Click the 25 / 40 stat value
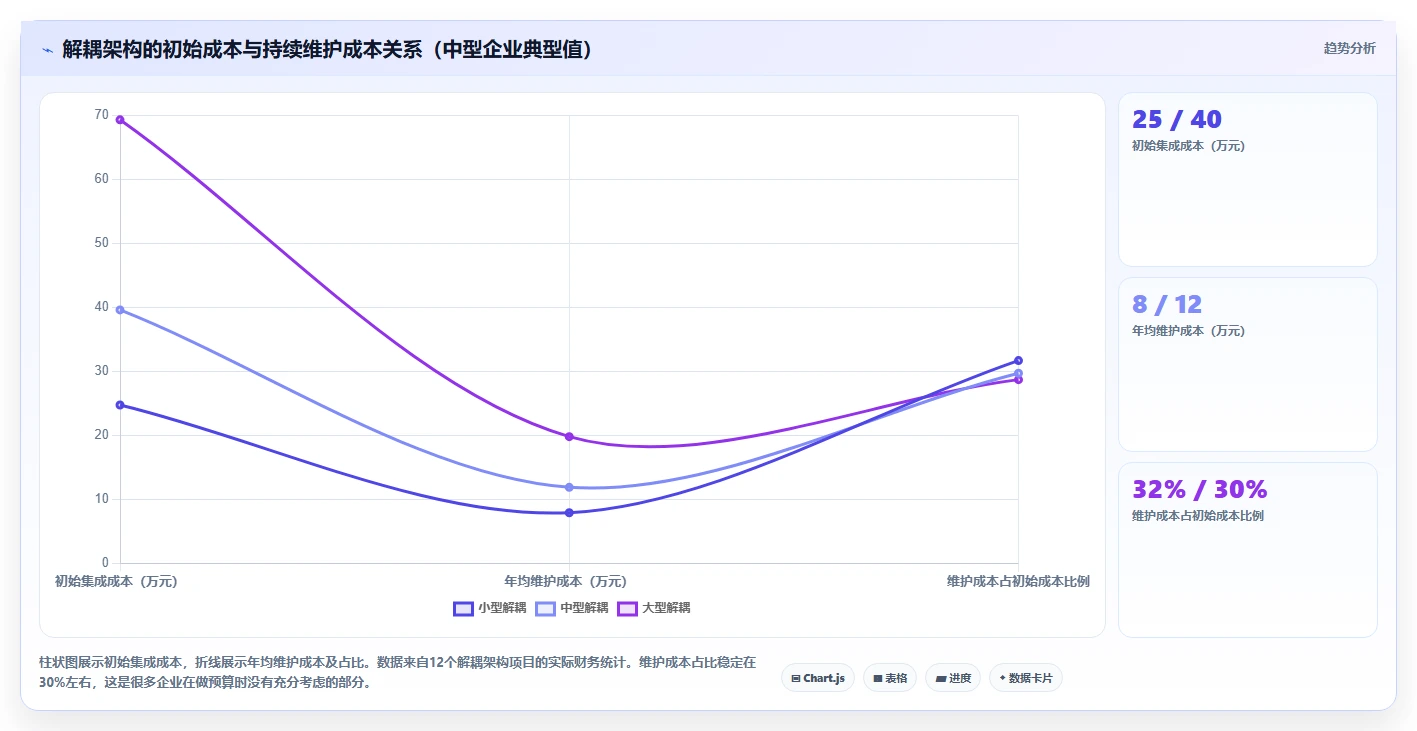The image size is (1417, 731). point(1176,120)
